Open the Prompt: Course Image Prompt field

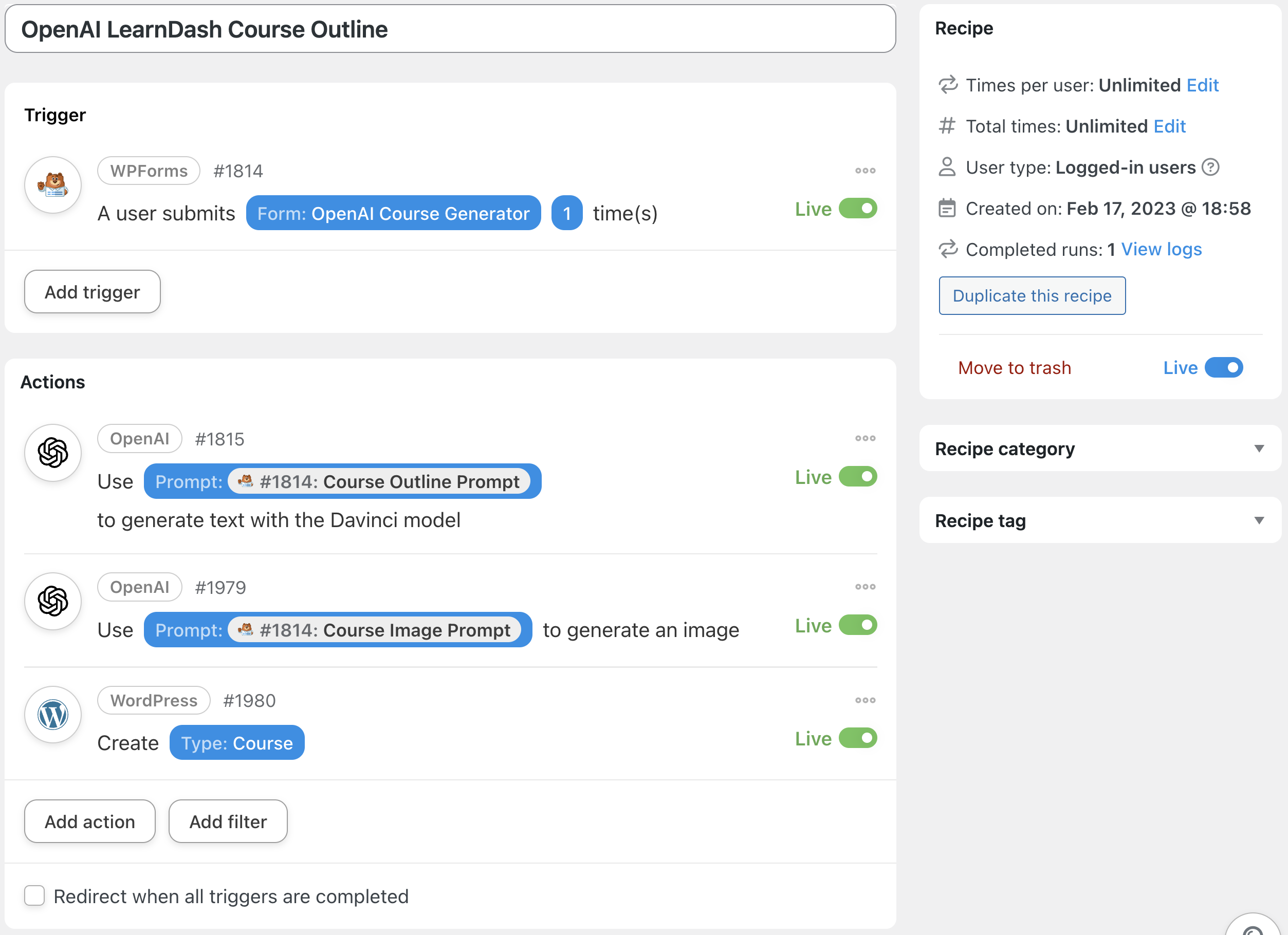coord(338,629)
